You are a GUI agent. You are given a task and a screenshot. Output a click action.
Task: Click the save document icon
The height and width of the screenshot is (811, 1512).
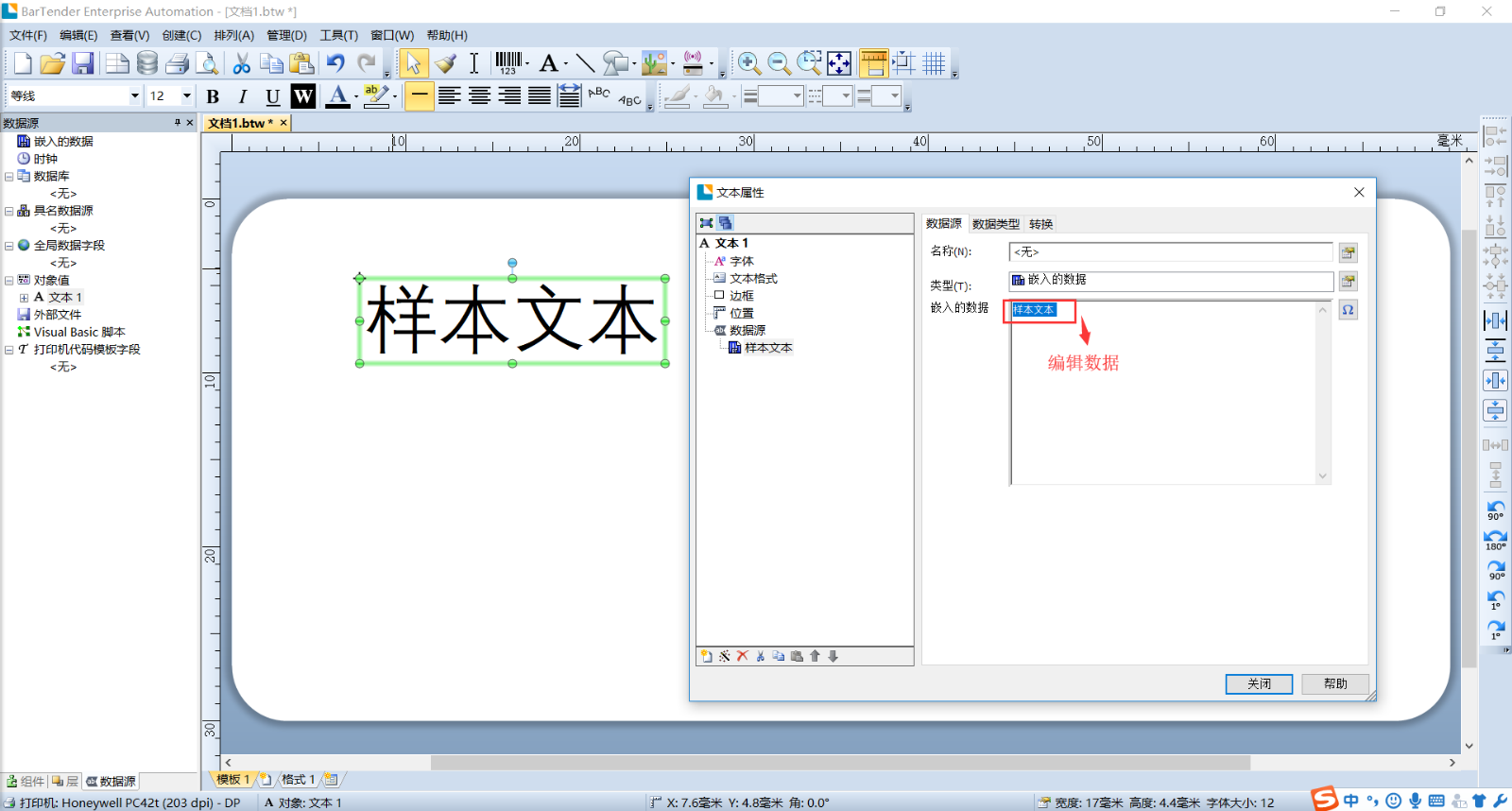coord(83,63)
